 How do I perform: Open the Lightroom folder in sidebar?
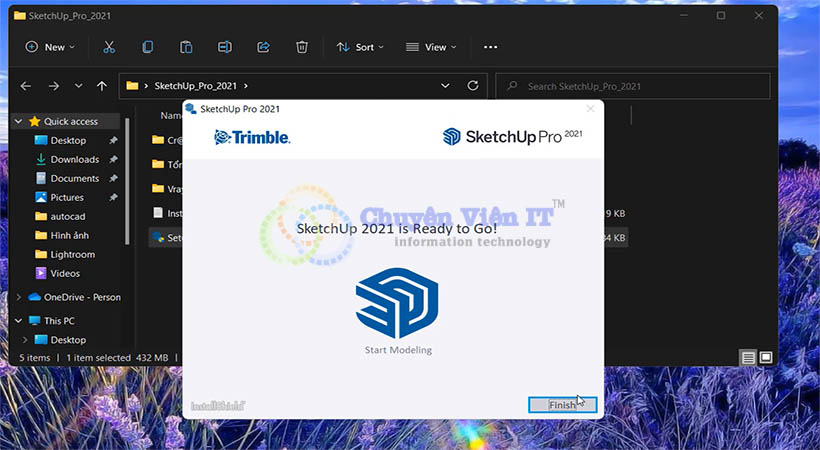click(74, 254)
